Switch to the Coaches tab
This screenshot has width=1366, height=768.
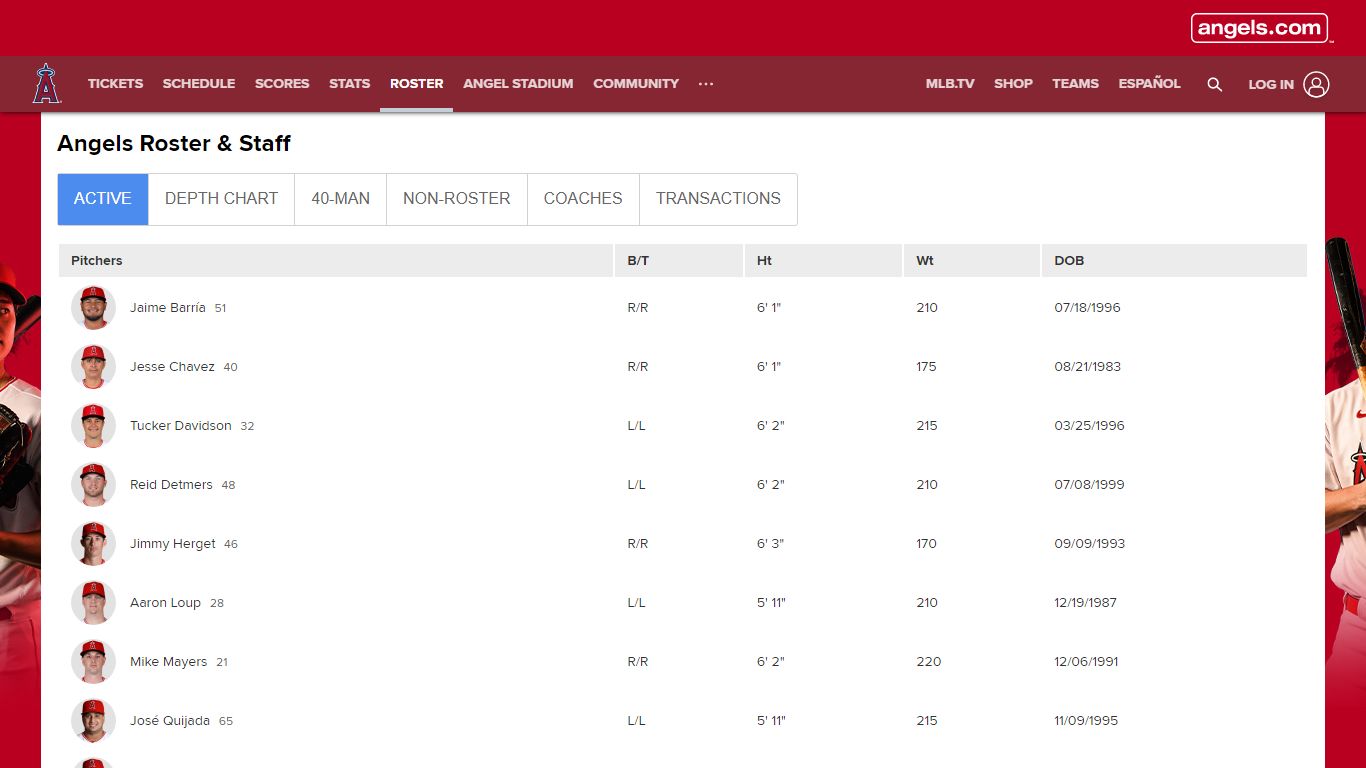pyautogui.click(x=583, y=199)
